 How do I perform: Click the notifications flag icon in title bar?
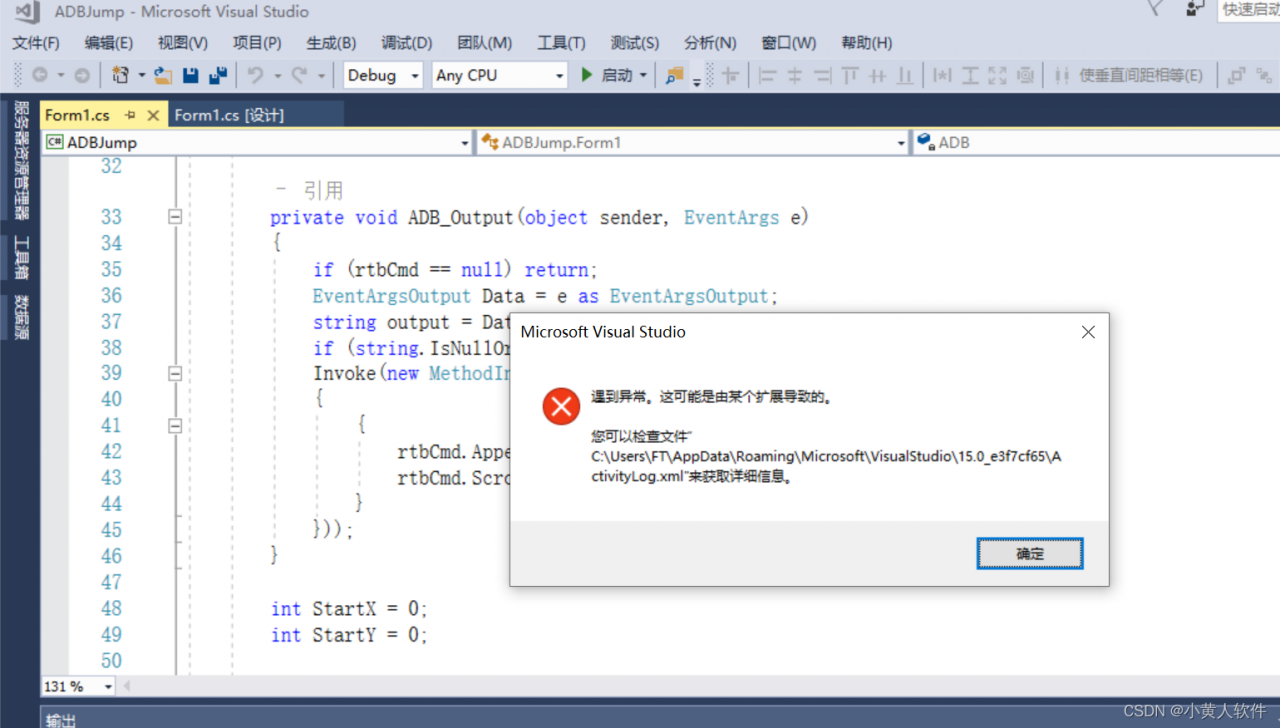pos(1155,9)
